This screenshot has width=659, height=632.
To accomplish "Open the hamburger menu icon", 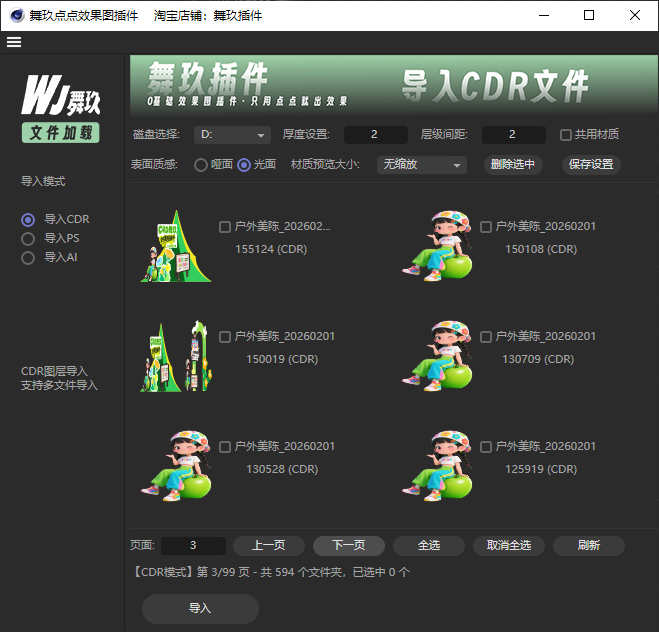I will [14, 42].
